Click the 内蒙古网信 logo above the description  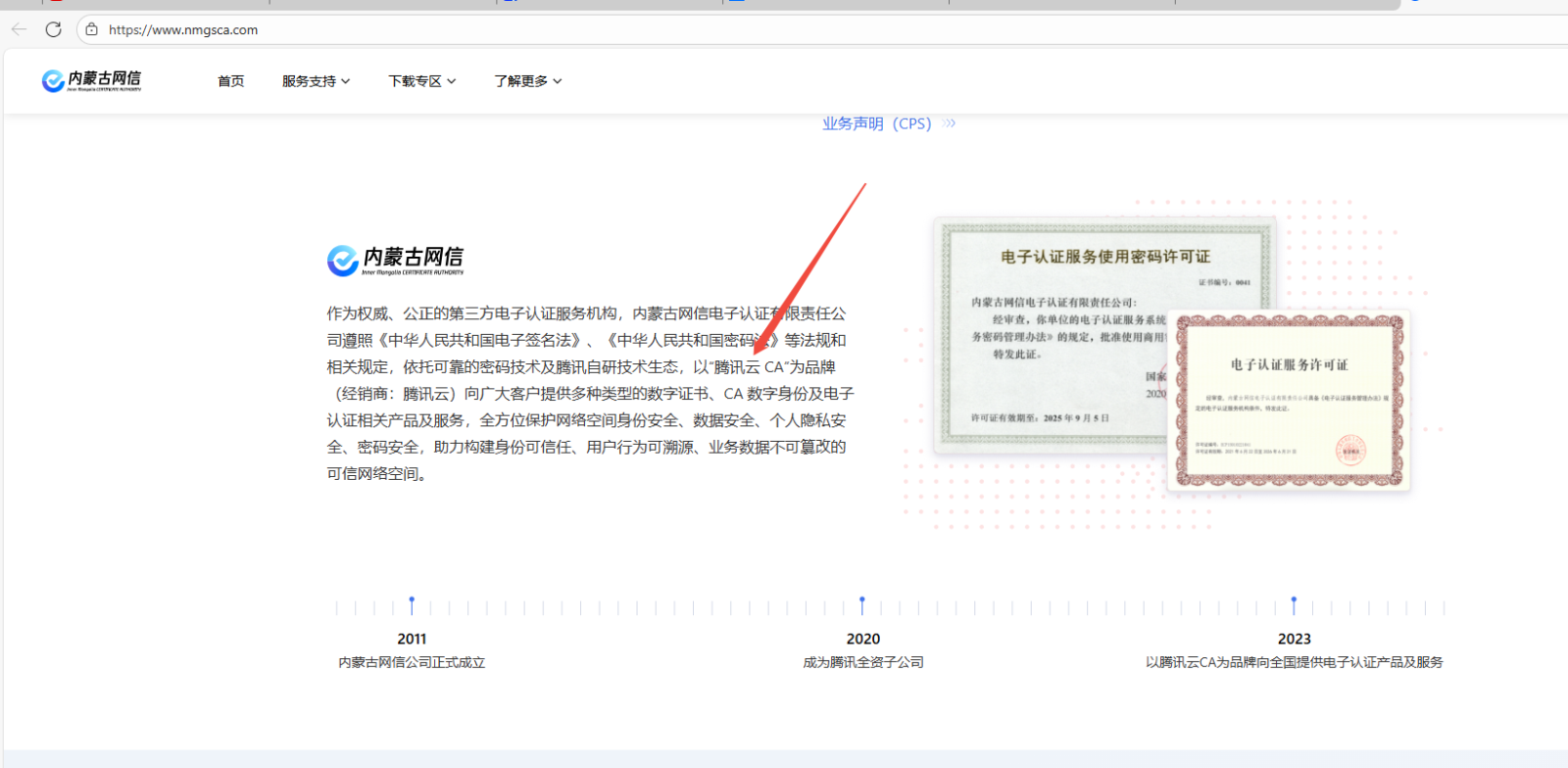coord(395,261)
